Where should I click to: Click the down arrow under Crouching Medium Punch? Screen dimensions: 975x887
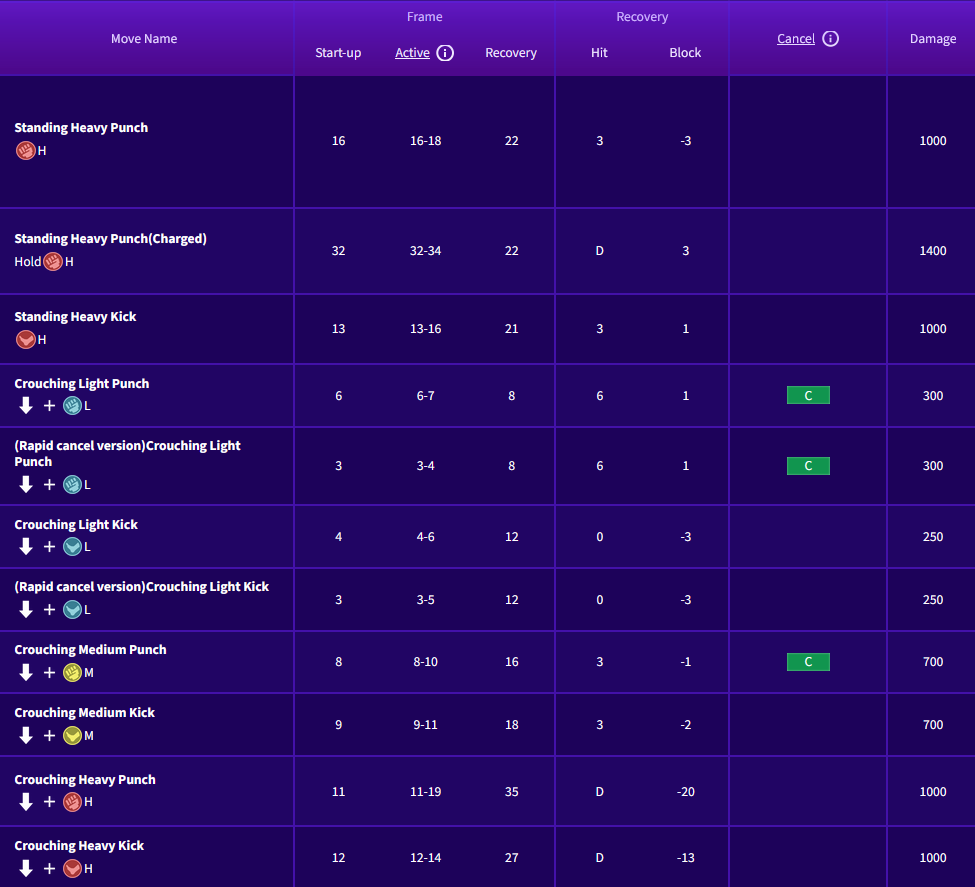point(25,672)
